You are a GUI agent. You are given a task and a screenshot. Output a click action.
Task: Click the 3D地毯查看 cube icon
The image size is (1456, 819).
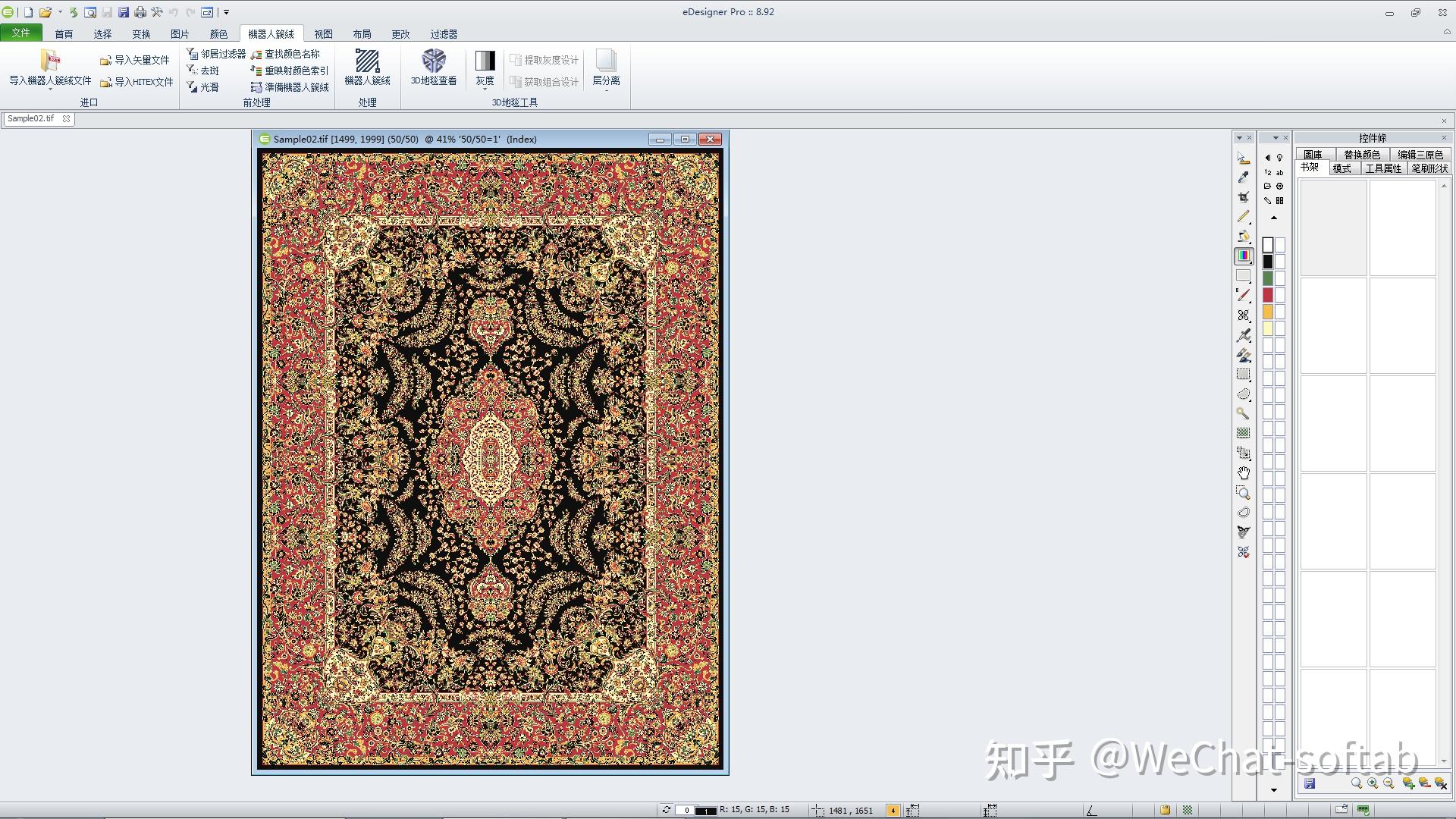(x=434, y=61)
